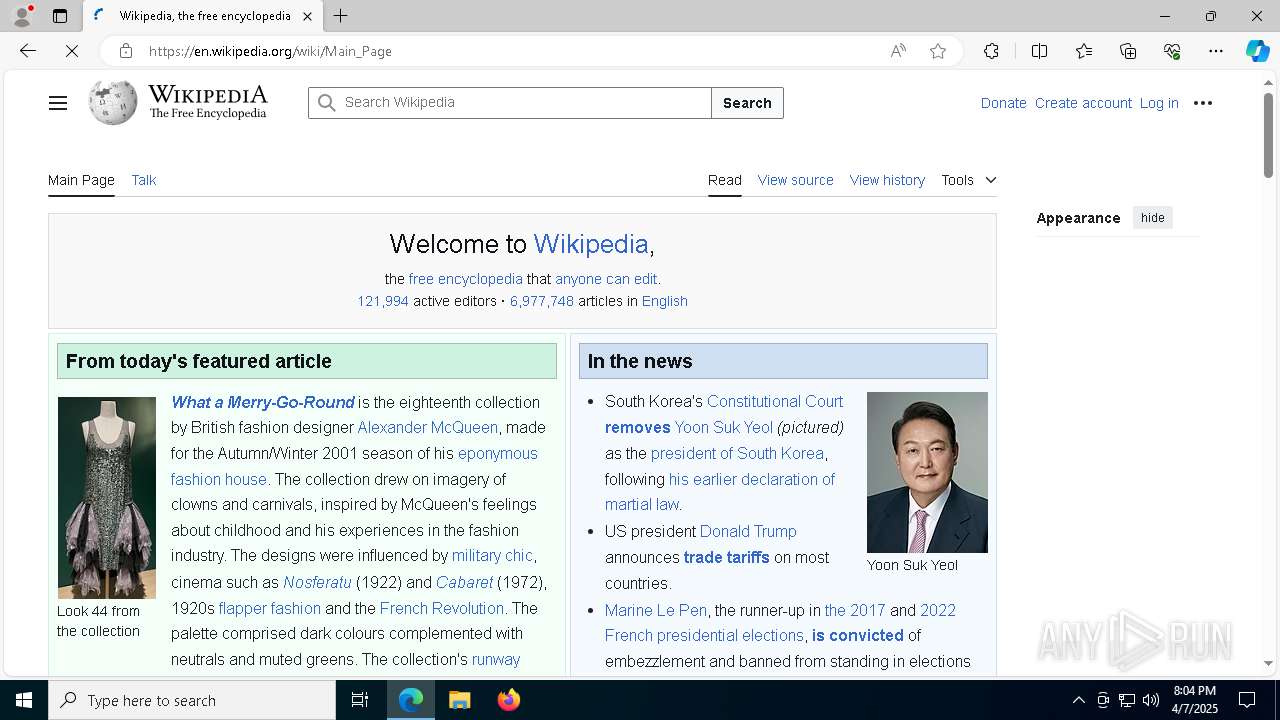Click Create account
This screenshot has width=1280, height=720.
[x=1083, y=103]
